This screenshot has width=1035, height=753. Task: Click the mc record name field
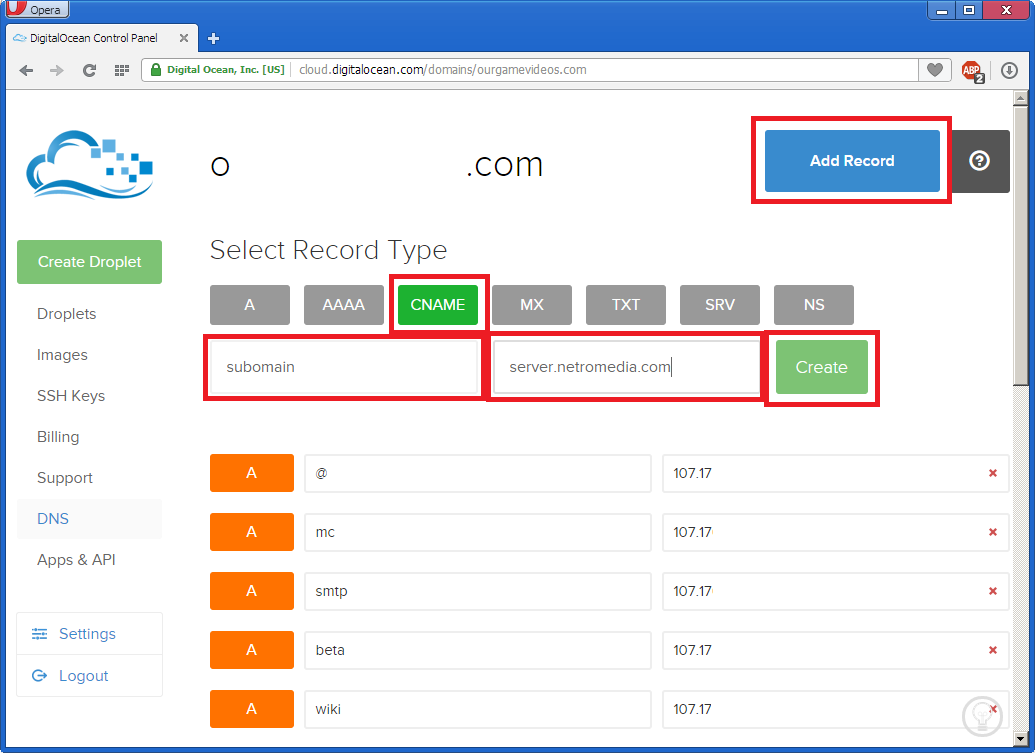478,532
